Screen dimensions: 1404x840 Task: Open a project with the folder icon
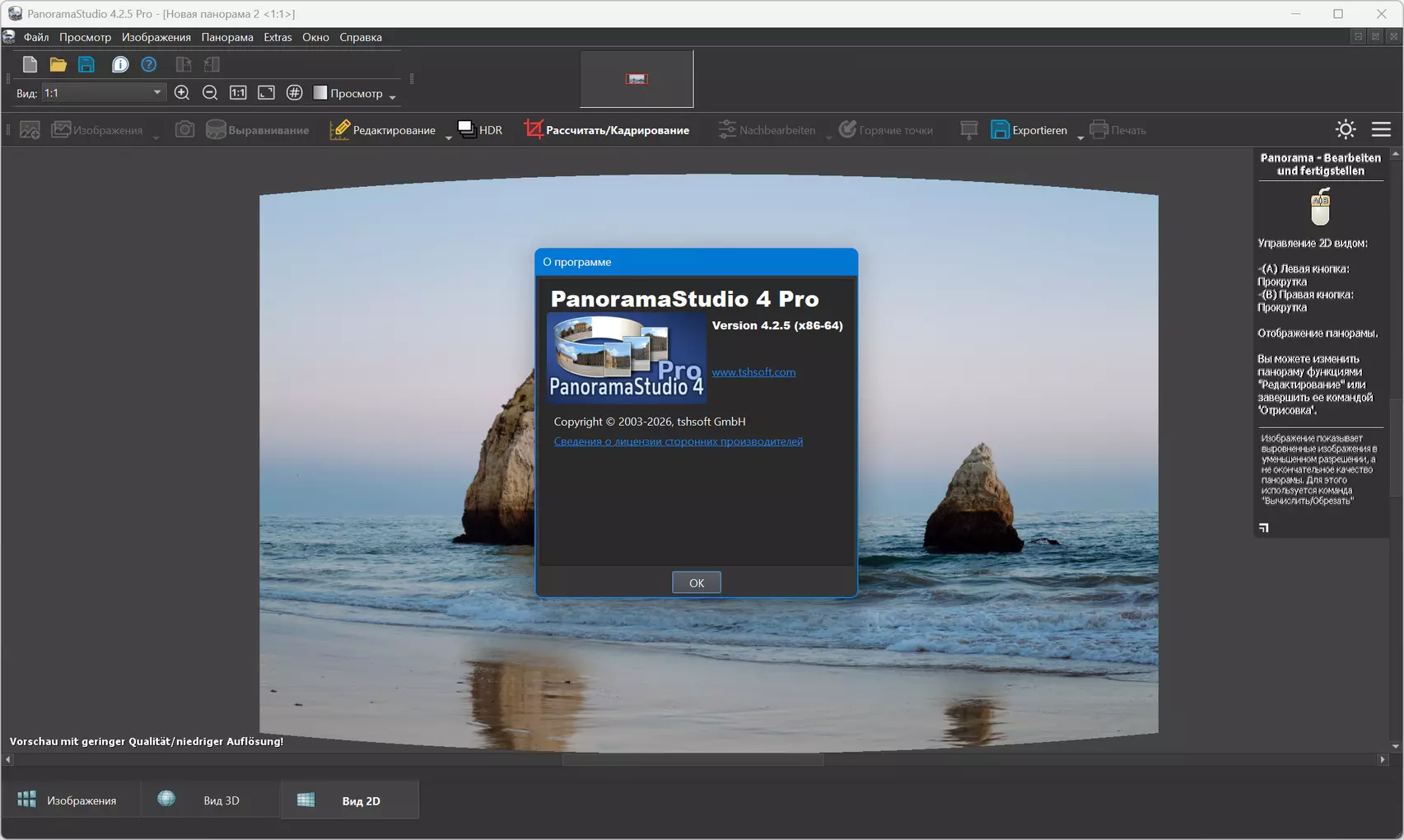coord(58,64)
